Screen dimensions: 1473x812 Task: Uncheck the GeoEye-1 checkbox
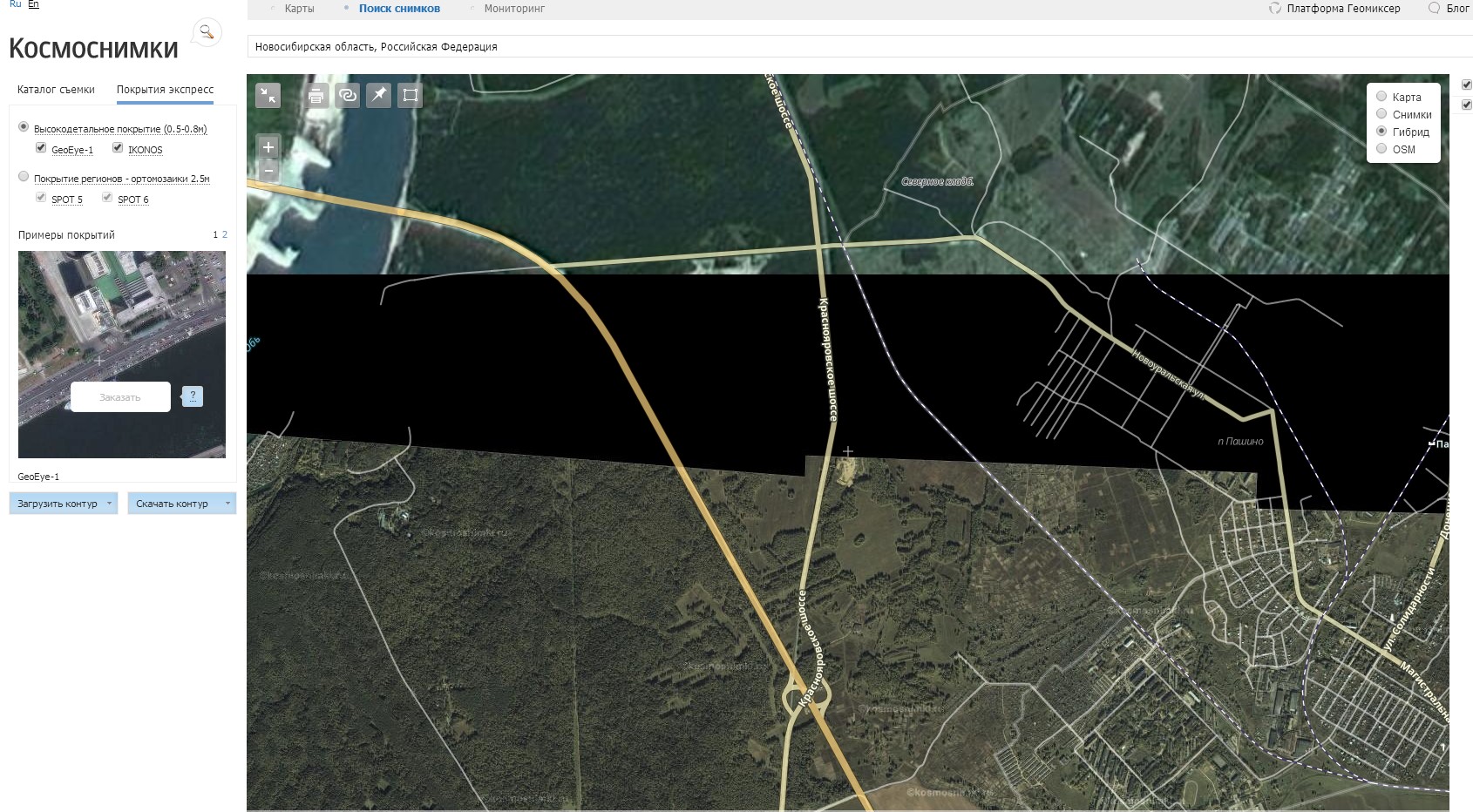[41, 148]
